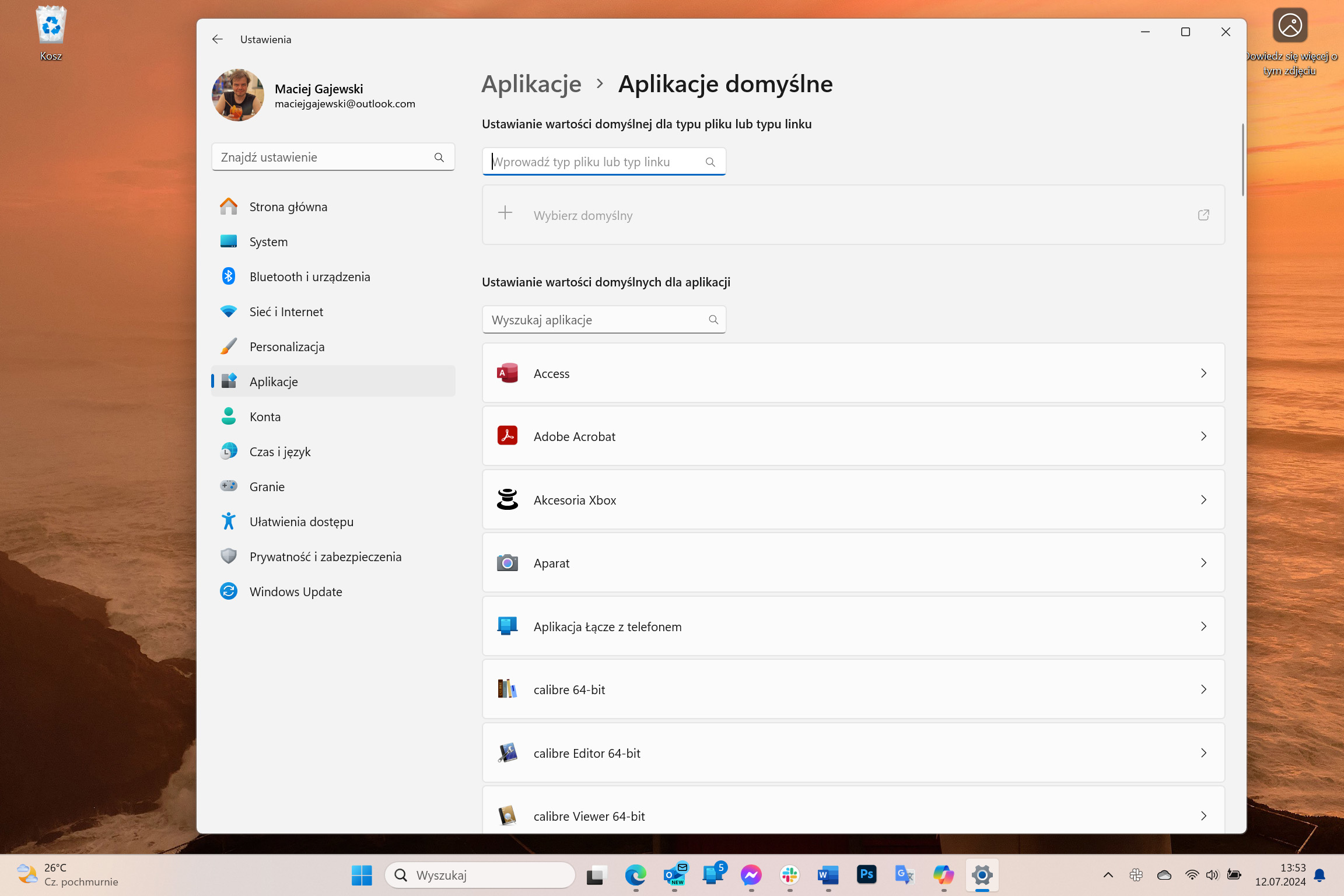Open Copilot from taskbar
Screen dimensions: 1344x896
[x=943, y=875]
